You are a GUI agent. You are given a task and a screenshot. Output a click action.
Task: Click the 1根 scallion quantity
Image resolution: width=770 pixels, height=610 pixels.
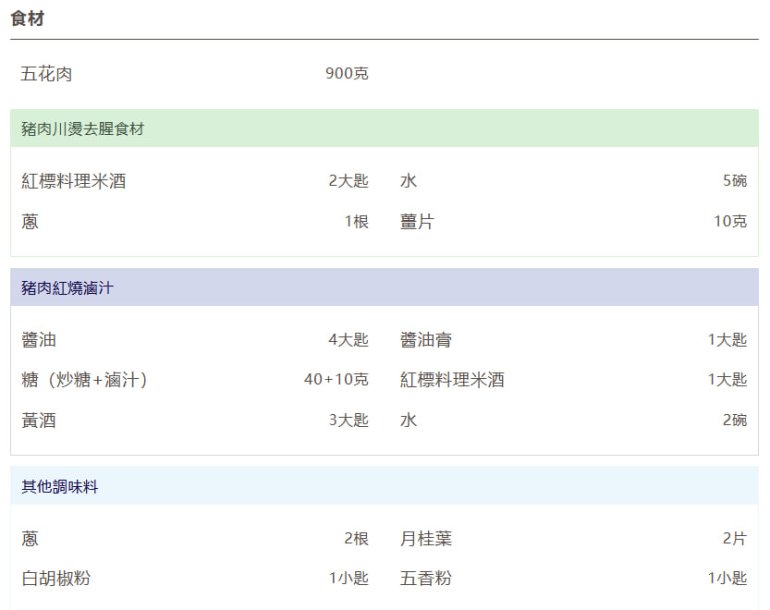click(x=356, y=222)
